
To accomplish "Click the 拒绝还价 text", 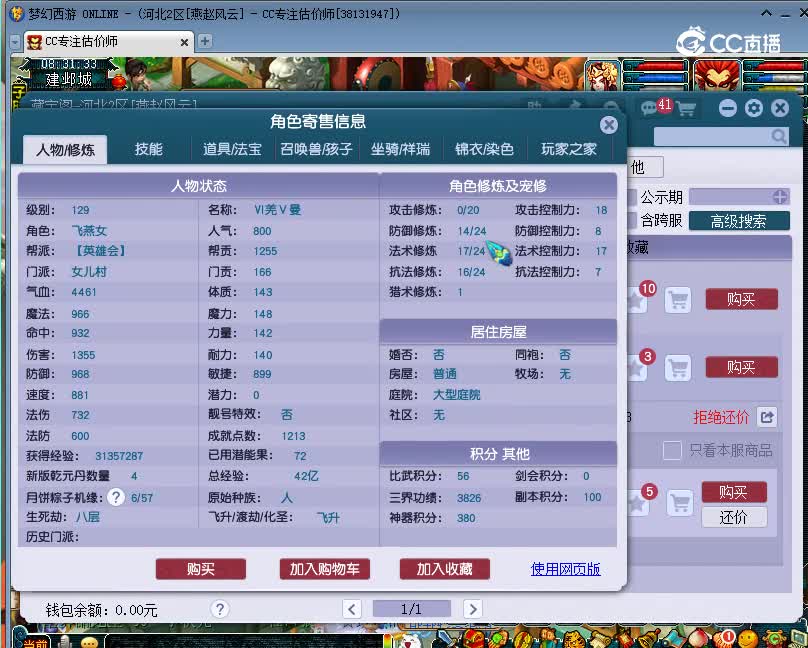I will pyautogui.click(x=721, y=417).
